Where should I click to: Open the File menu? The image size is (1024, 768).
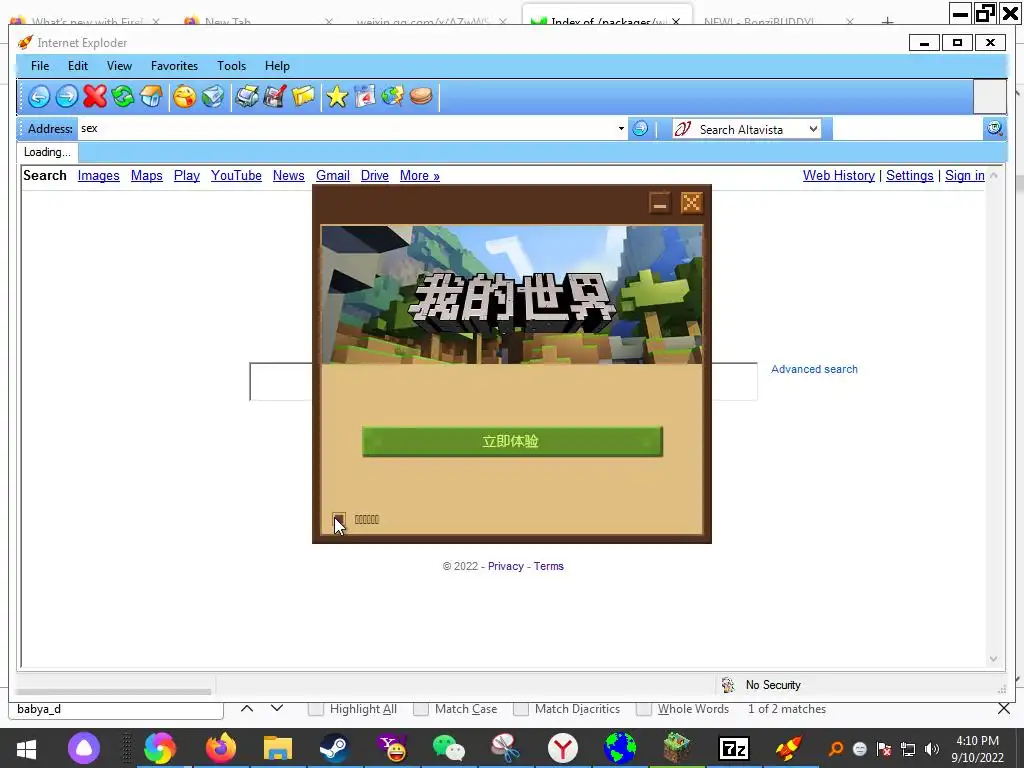click(x=40, y=66)
